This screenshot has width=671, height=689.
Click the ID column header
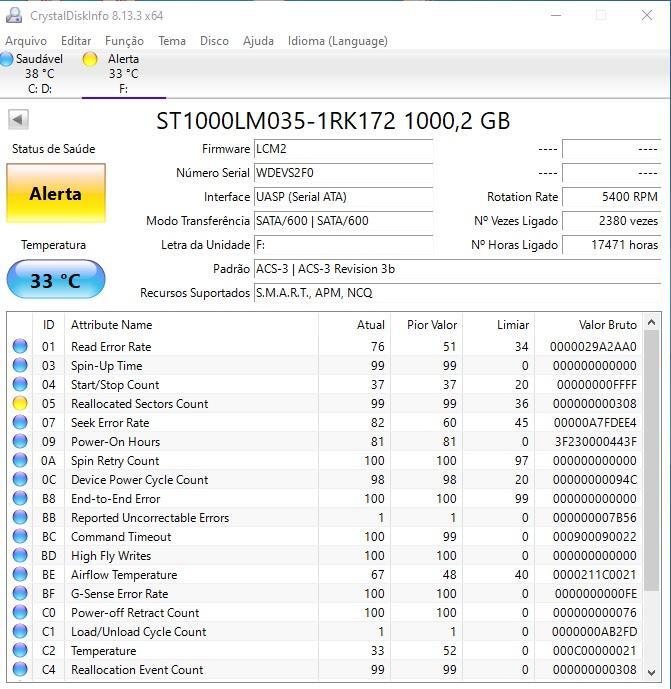click(x=48, y=325)
